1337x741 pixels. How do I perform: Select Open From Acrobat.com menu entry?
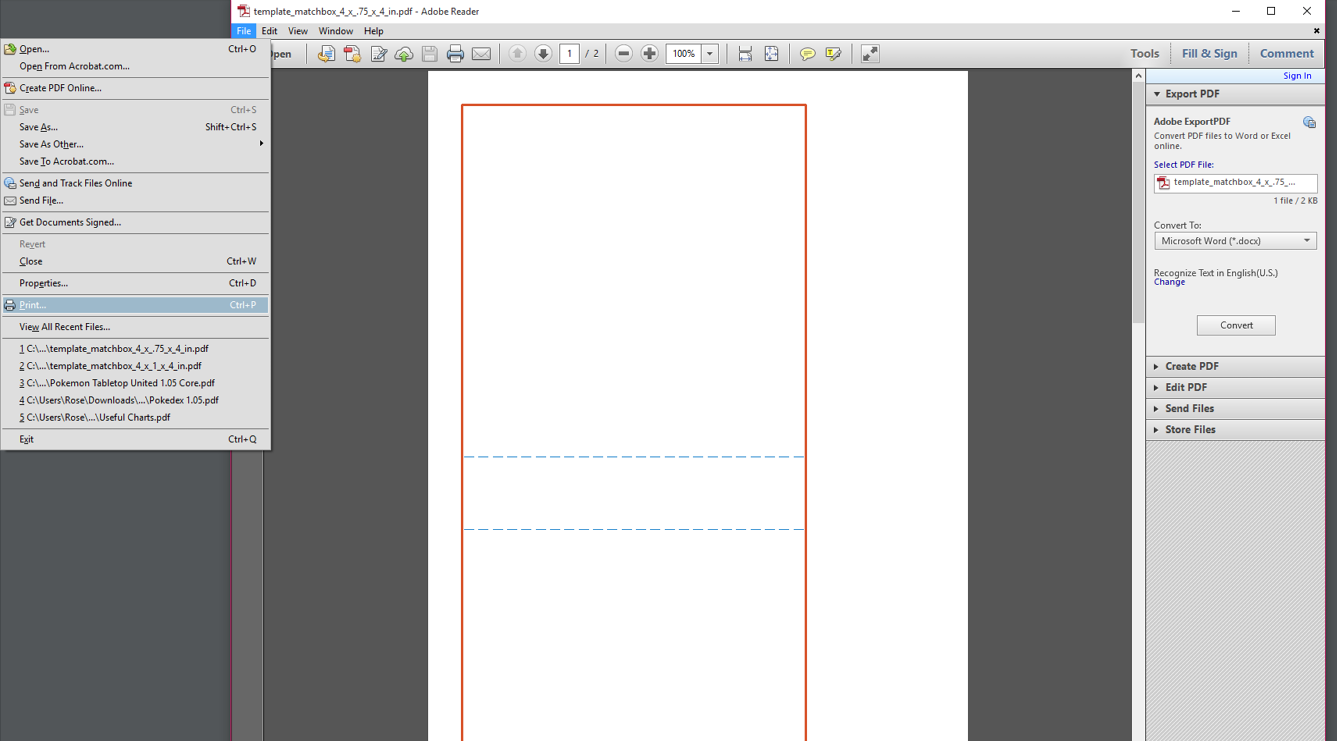click(135, 66)
